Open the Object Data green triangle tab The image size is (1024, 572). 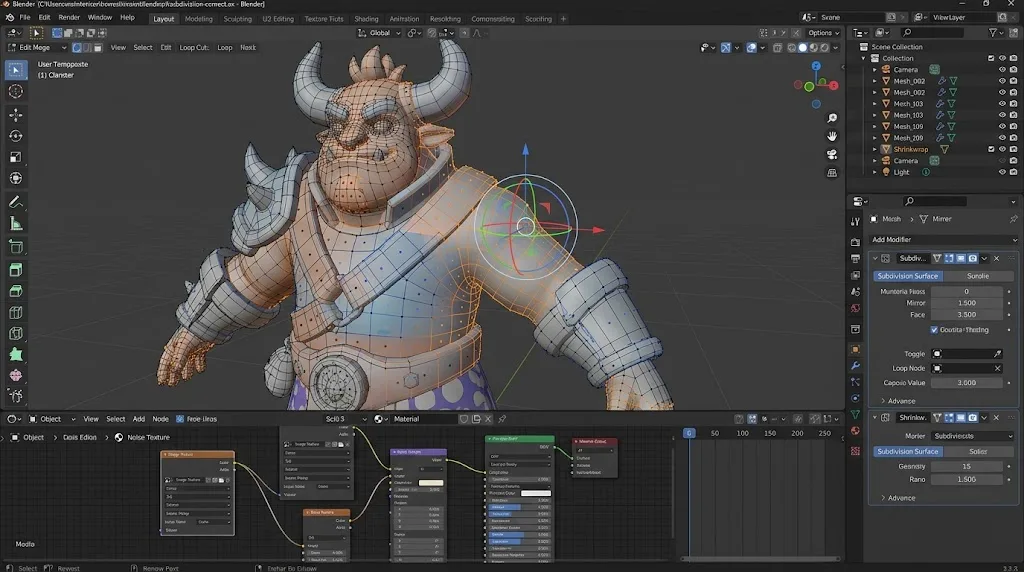(x=856, y=415)
